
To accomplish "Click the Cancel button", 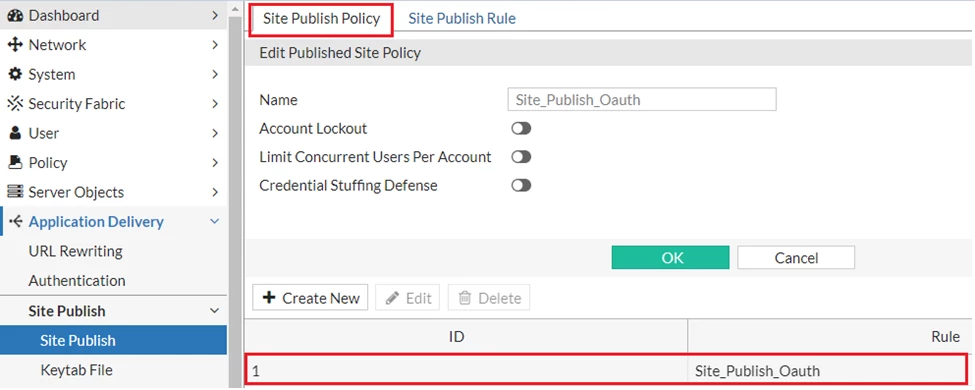I will point(796,258).
